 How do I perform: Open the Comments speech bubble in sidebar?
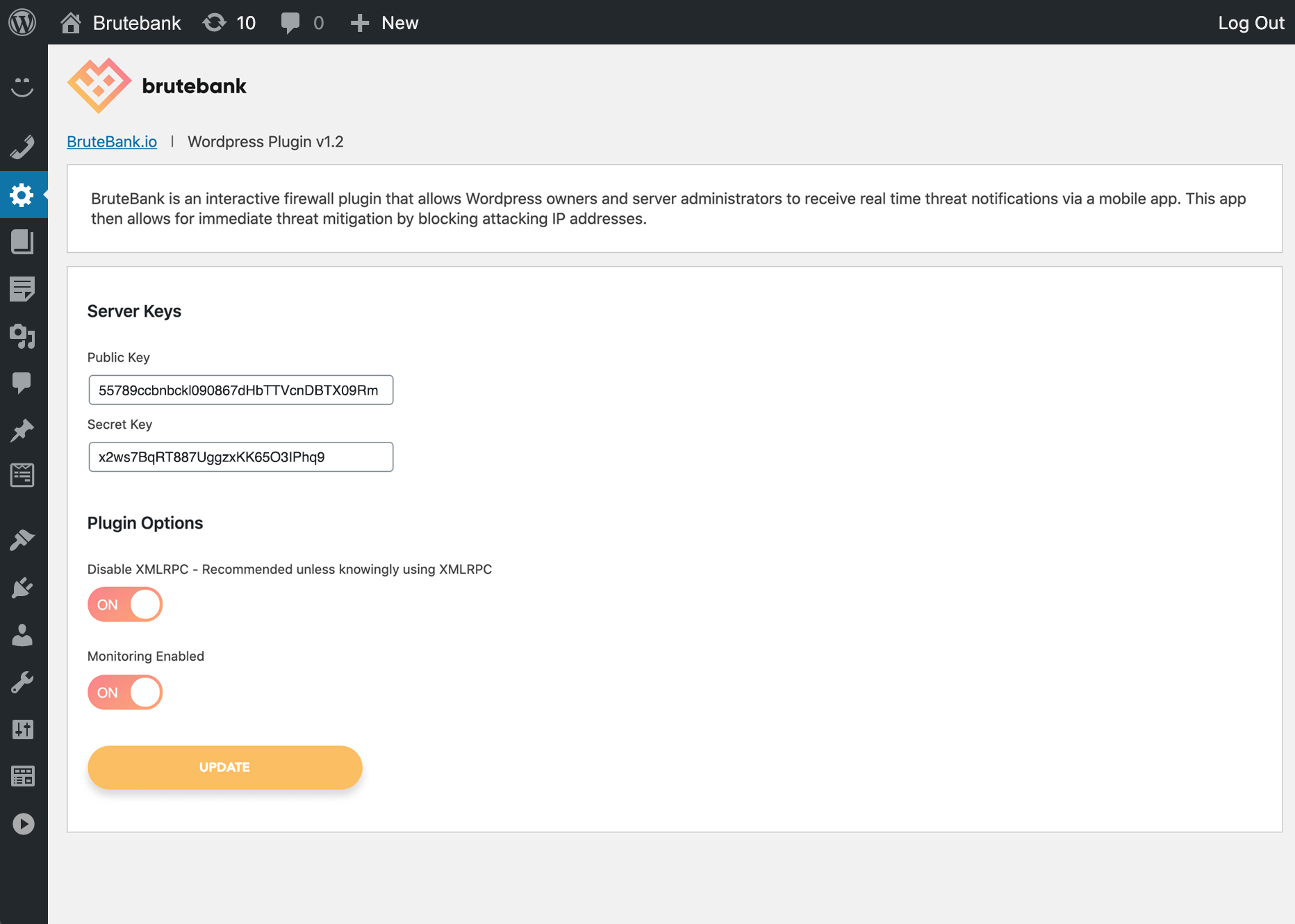point(22,383)
